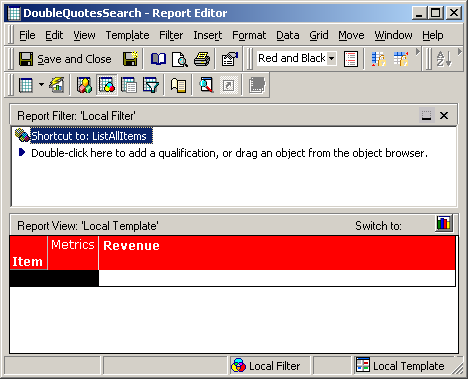Open the Red and Black autostyle dropdown
The height and width of the screenshot is (379, 468).
332,58
